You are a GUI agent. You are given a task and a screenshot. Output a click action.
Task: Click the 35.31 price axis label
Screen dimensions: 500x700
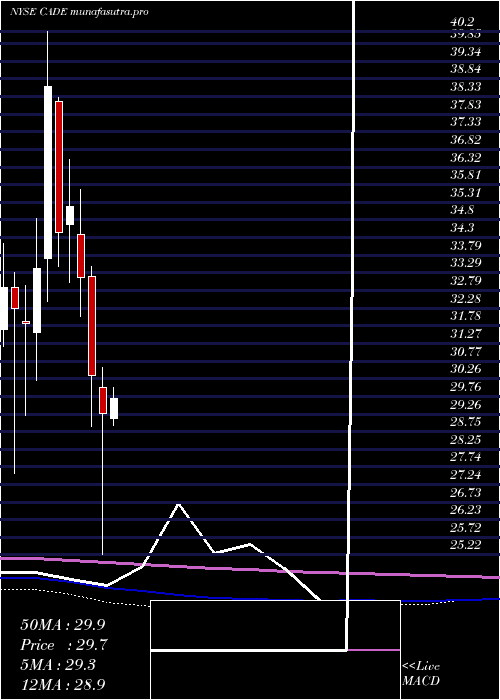click(x=465, y=193)
